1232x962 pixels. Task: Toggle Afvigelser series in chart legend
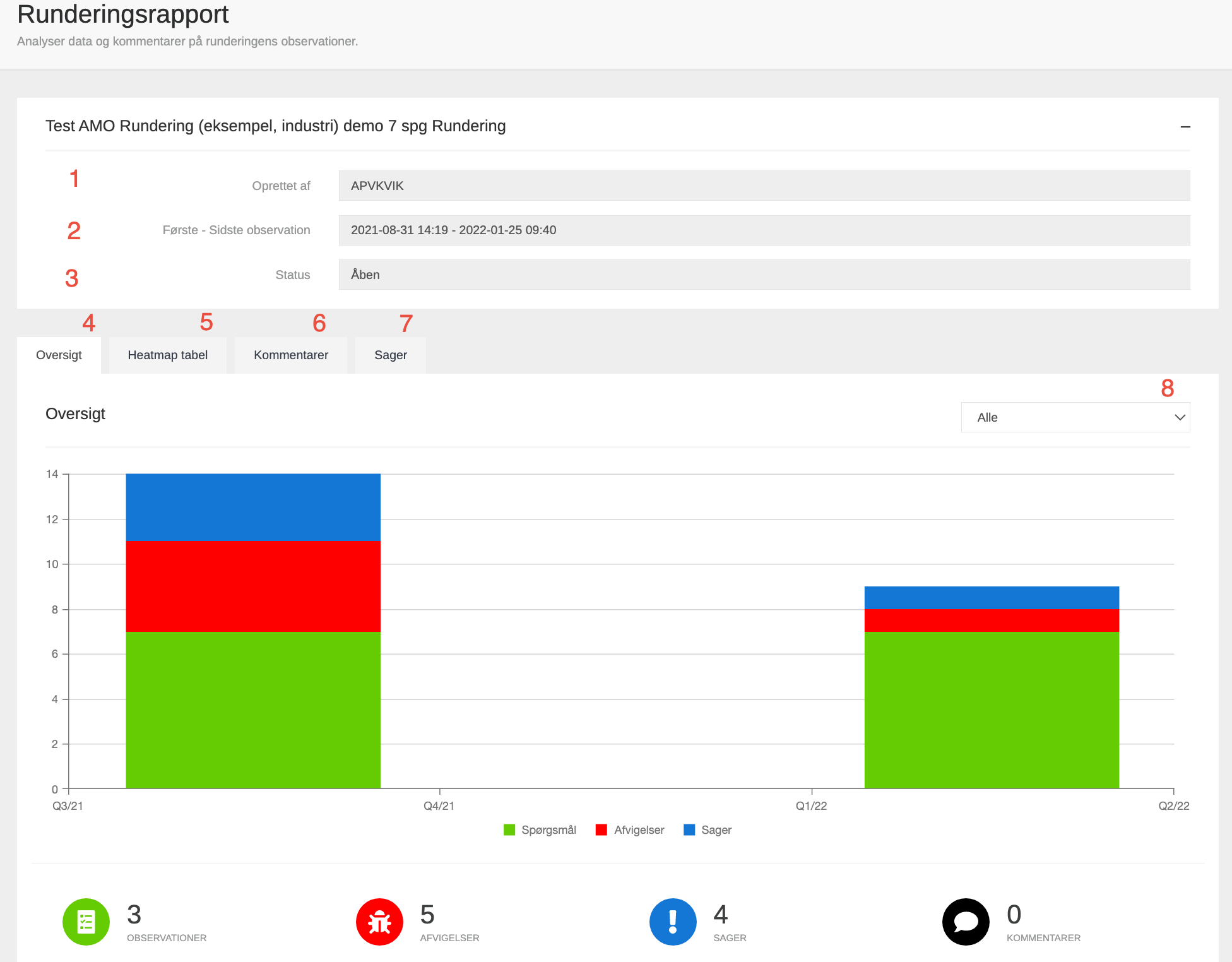click(x=639, y=829)
